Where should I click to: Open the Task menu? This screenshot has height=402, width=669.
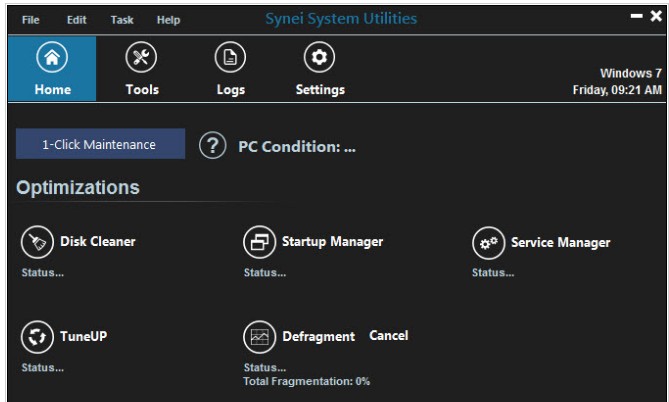pos(122,20)
